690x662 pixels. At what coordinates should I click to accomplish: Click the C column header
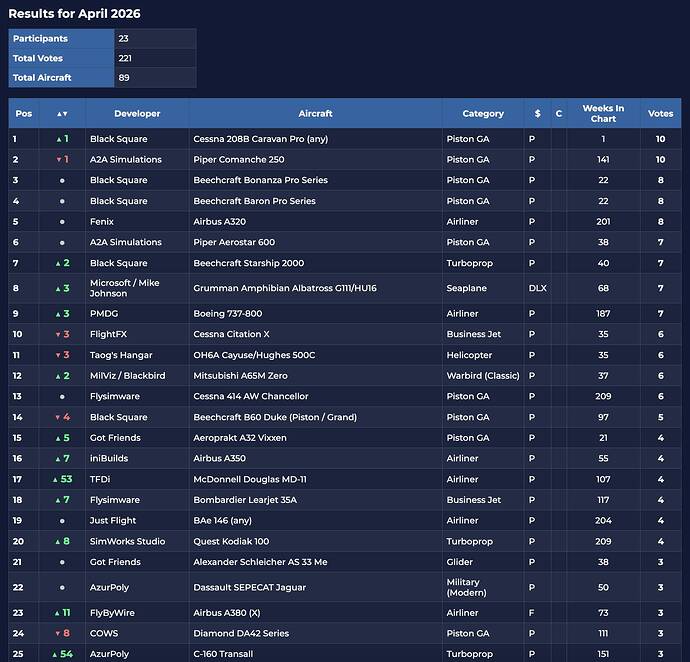559,114
